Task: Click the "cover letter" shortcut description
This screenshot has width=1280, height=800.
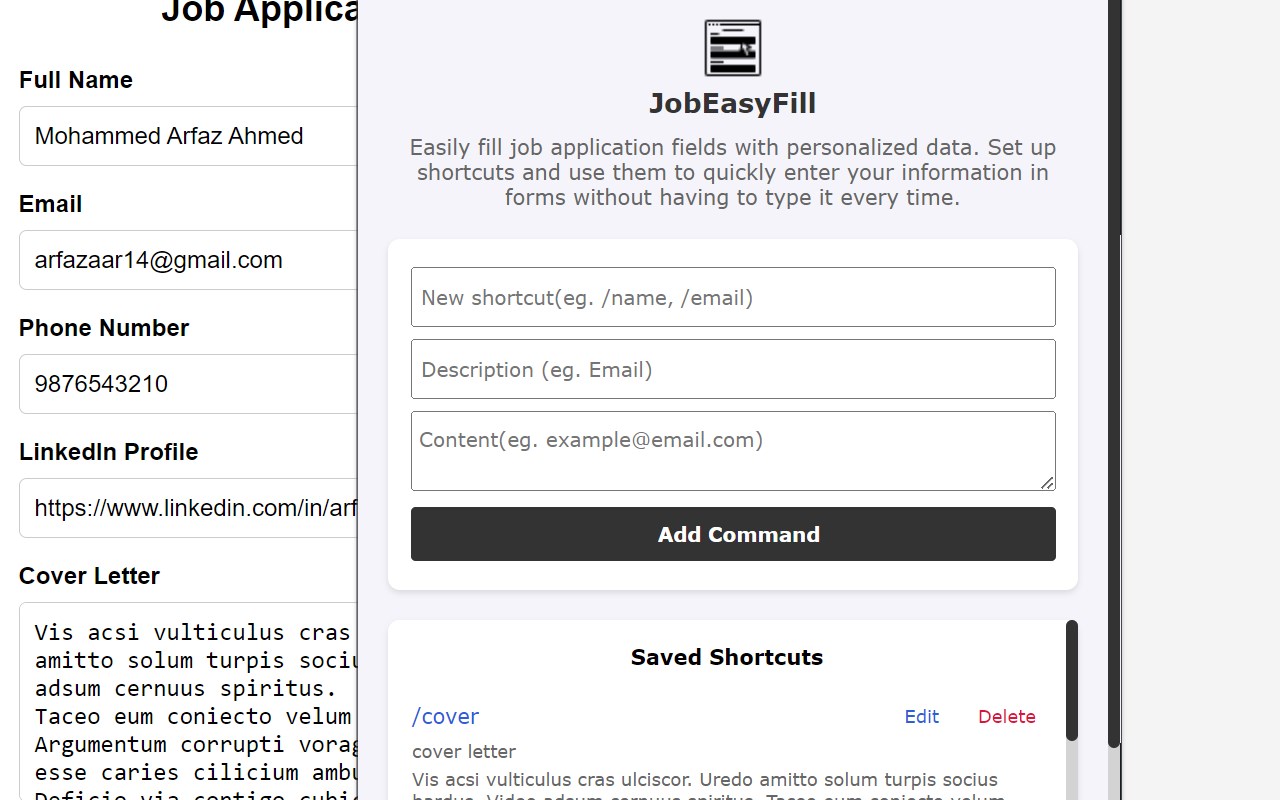Action: pos(464,752)
